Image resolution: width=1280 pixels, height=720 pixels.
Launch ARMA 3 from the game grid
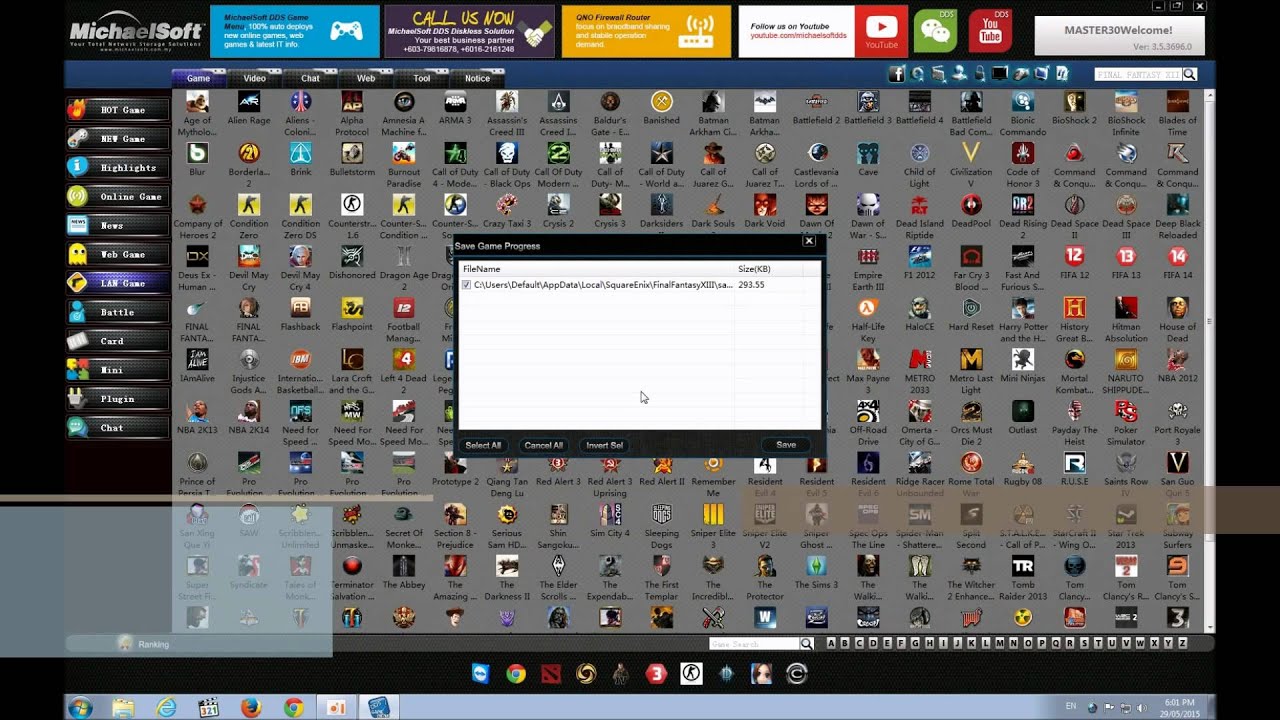pos(455,102)
